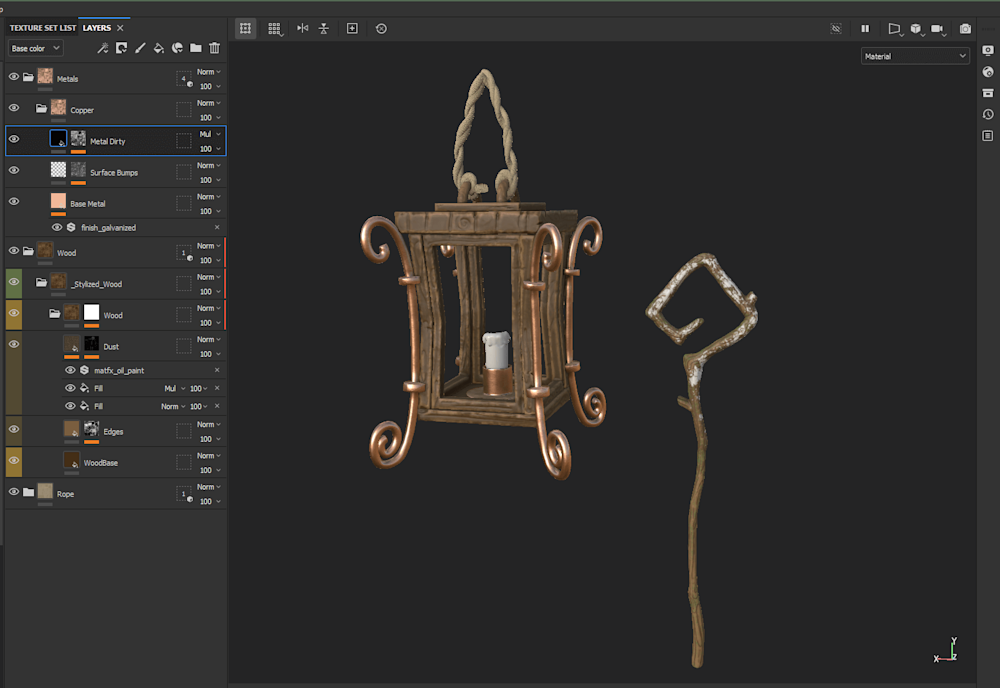Open the Material display mode dropdown

click(x=915, y=56)
